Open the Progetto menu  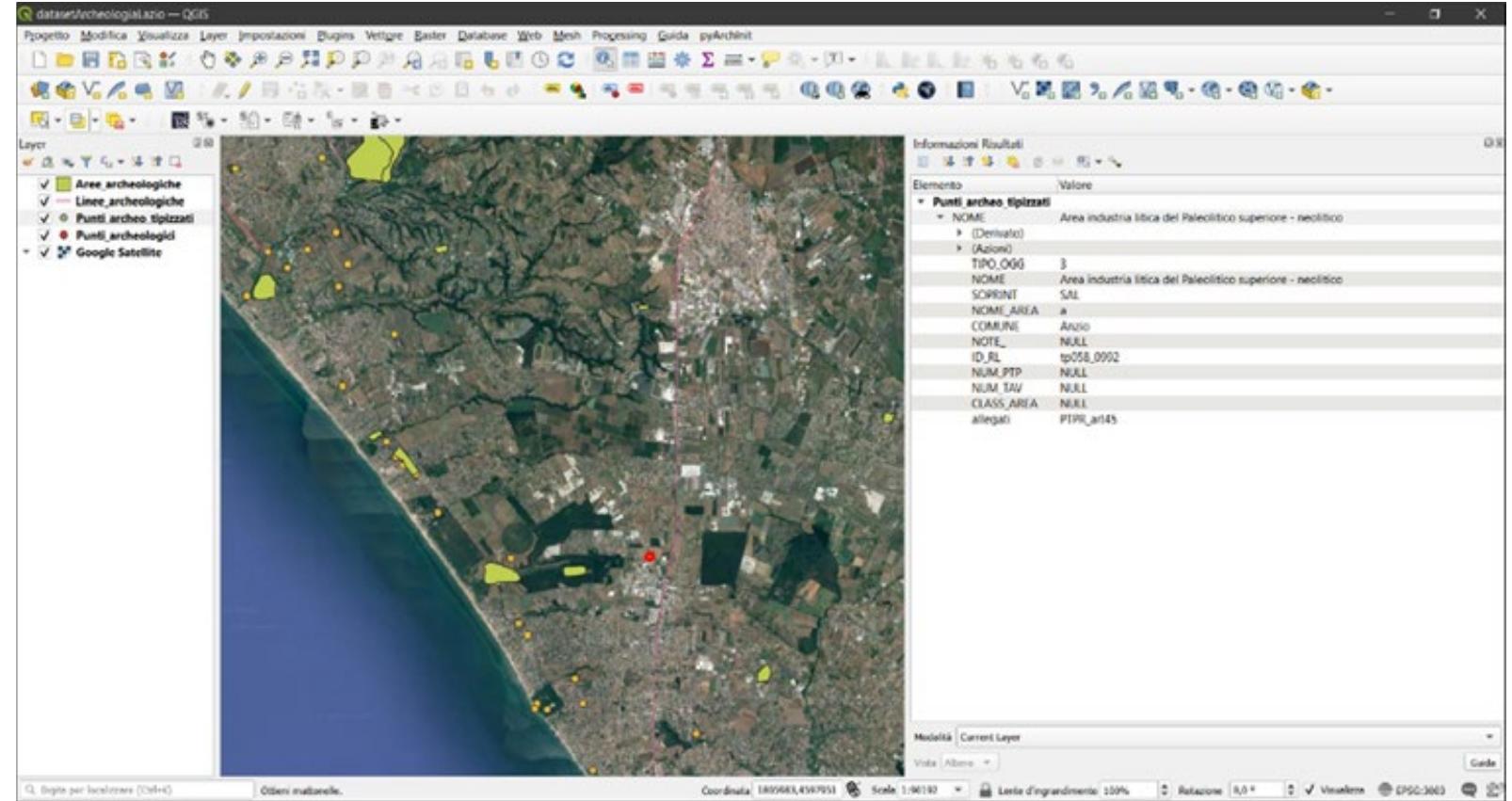47,36
